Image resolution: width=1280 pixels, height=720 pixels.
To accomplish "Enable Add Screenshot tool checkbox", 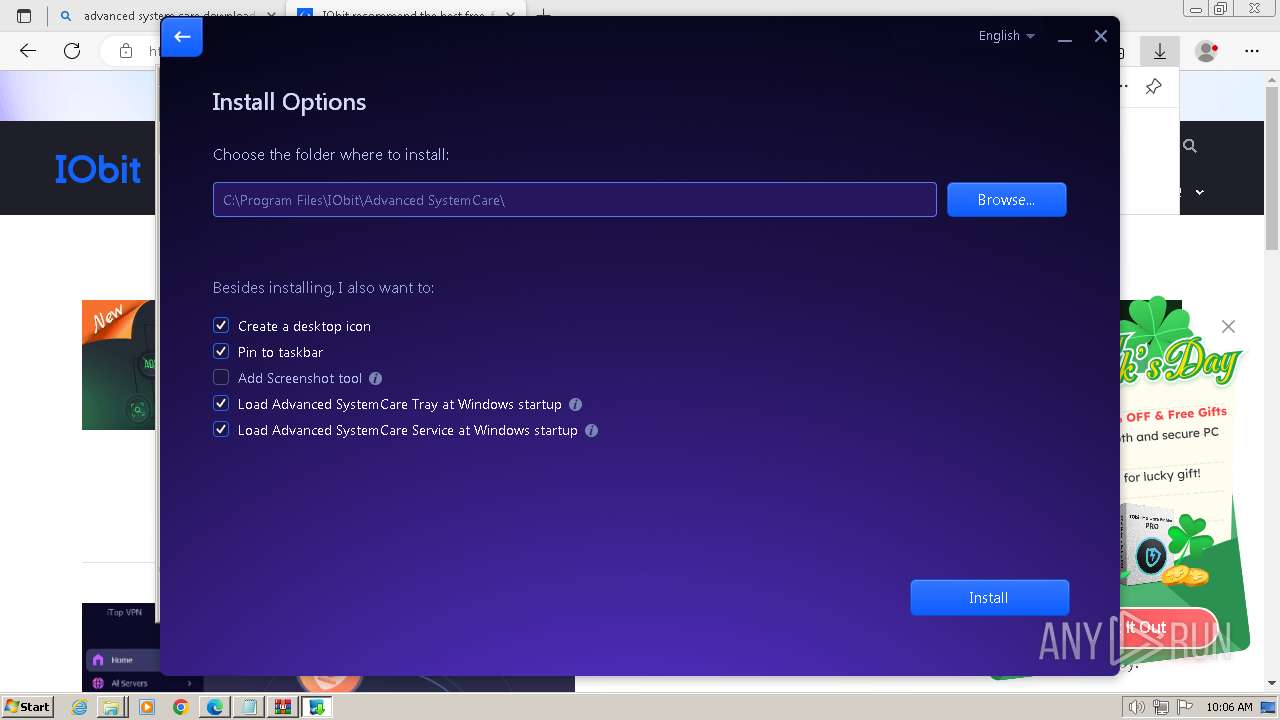I will point(221,378).
